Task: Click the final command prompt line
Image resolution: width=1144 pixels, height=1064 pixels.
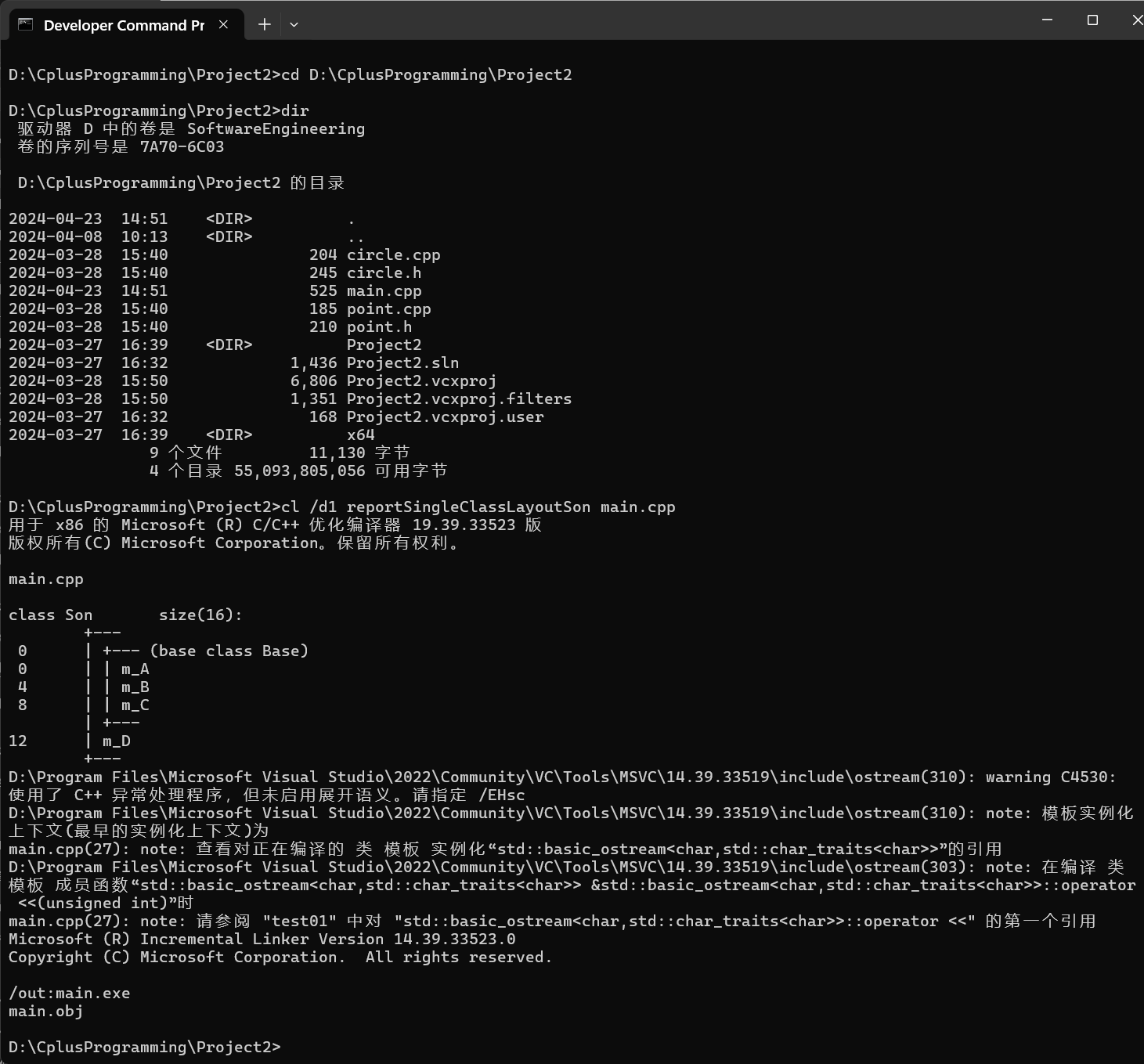Action: click(145, 1048)
